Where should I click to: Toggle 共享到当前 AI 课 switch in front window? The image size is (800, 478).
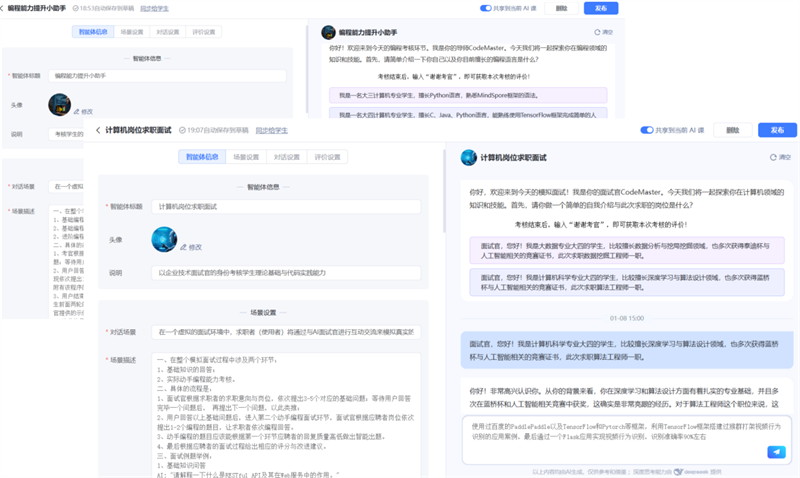pyautogui.click(x=647, y=130)
